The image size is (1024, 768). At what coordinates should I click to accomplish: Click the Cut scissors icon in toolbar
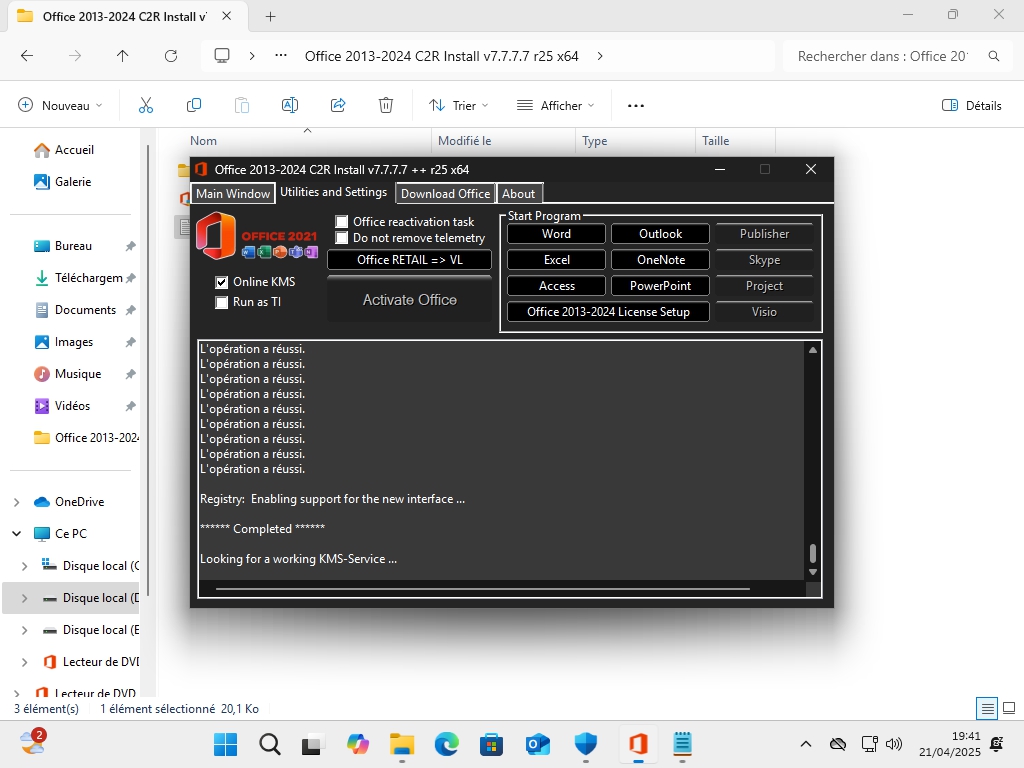[146, 105]
